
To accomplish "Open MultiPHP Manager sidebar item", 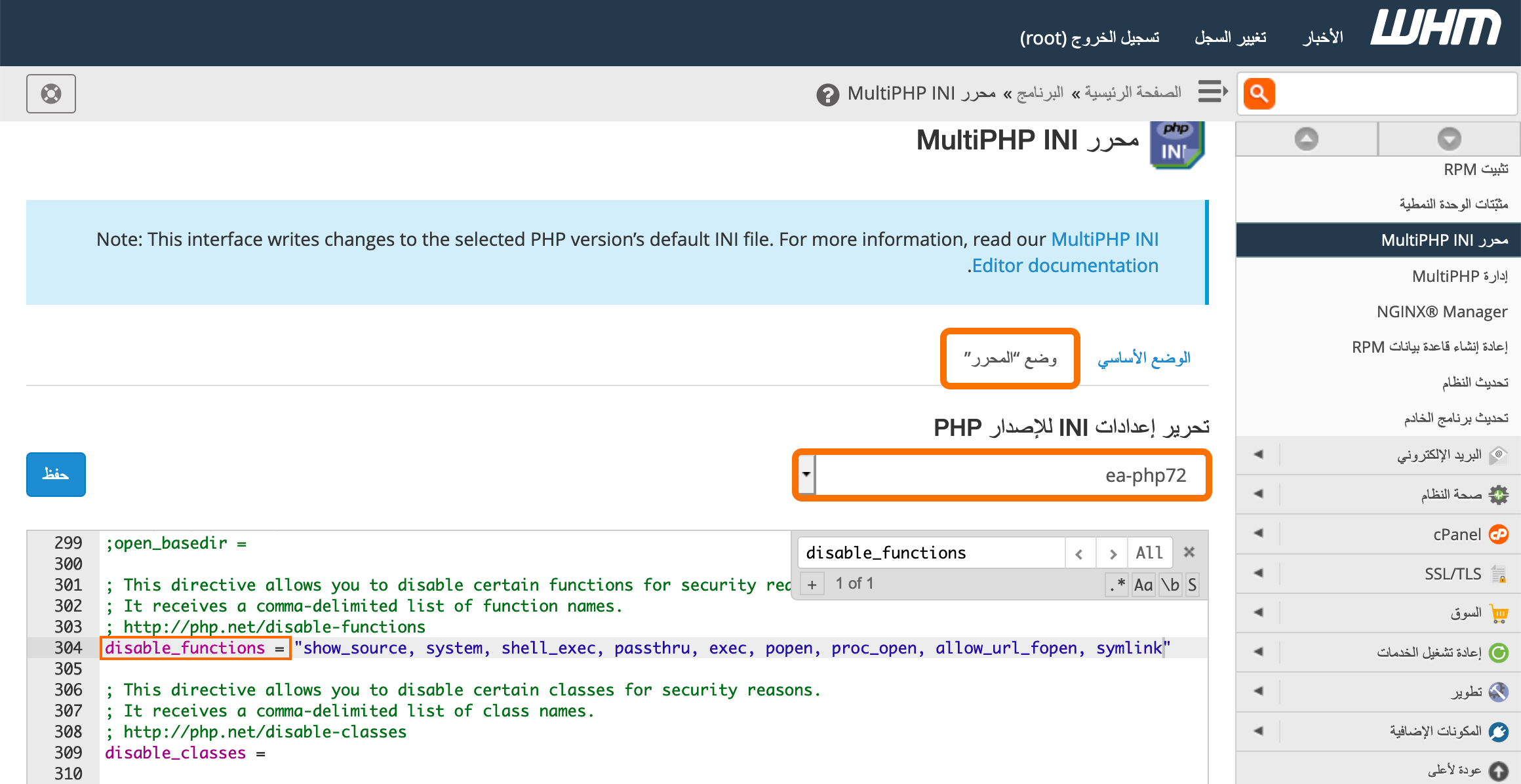I will pyautogui.click(x=1459, y=276).
